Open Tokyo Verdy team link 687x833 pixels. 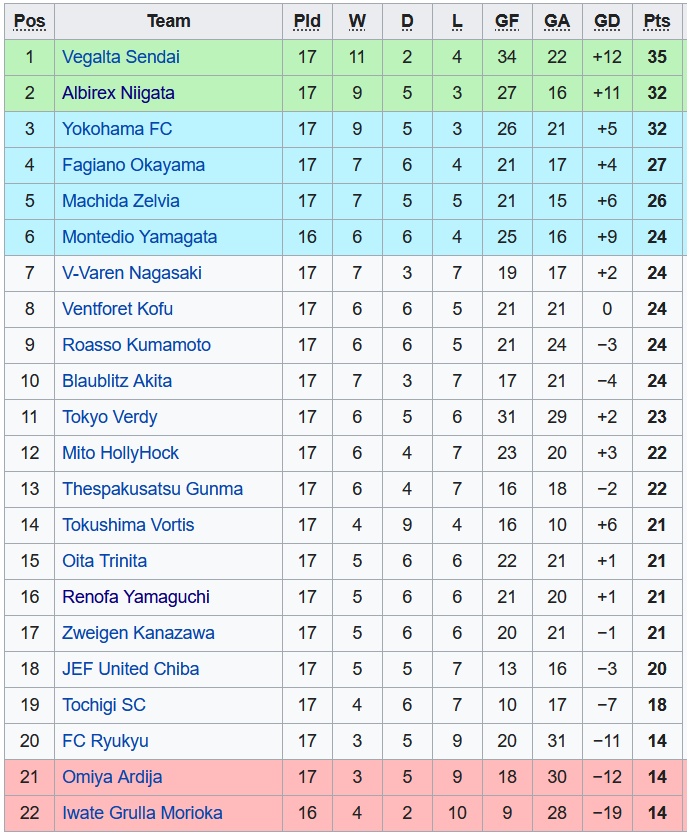tap(109, 417)
